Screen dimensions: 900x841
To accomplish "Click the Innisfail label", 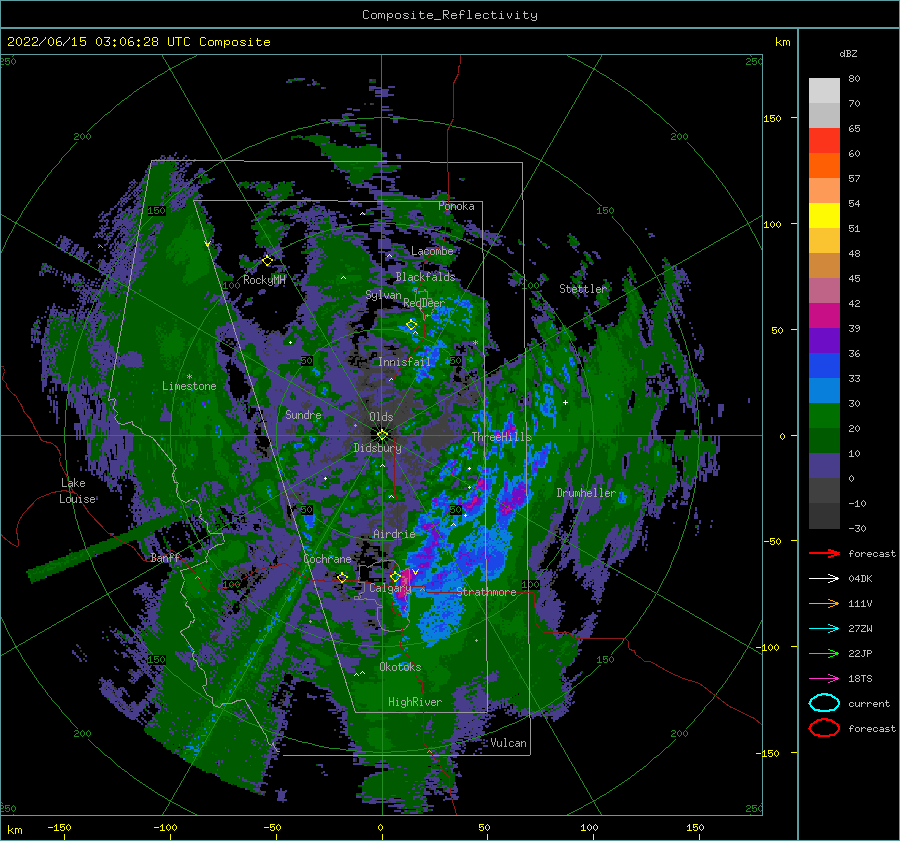I will coord(404,362).
